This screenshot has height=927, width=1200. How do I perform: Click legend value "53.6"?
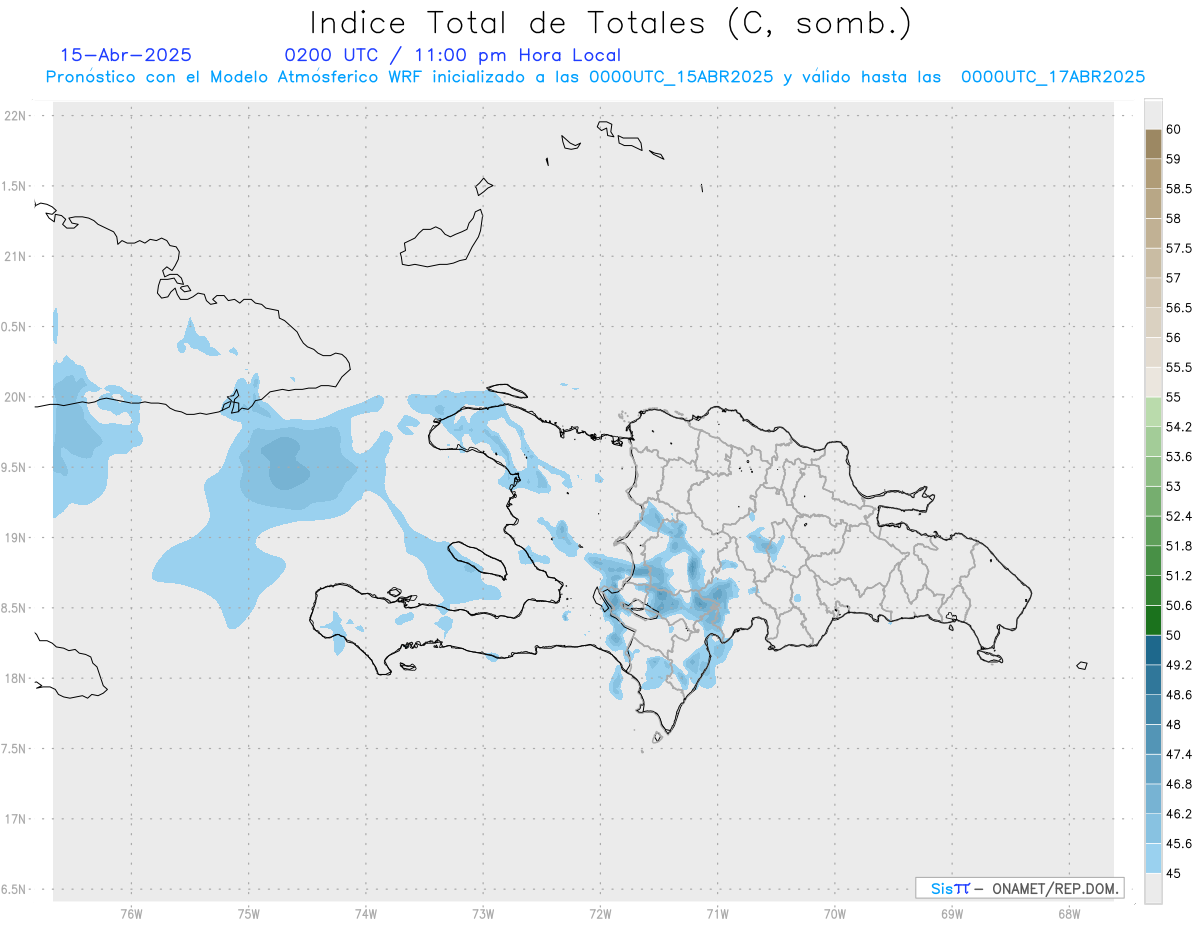[x=1179, y=457]
